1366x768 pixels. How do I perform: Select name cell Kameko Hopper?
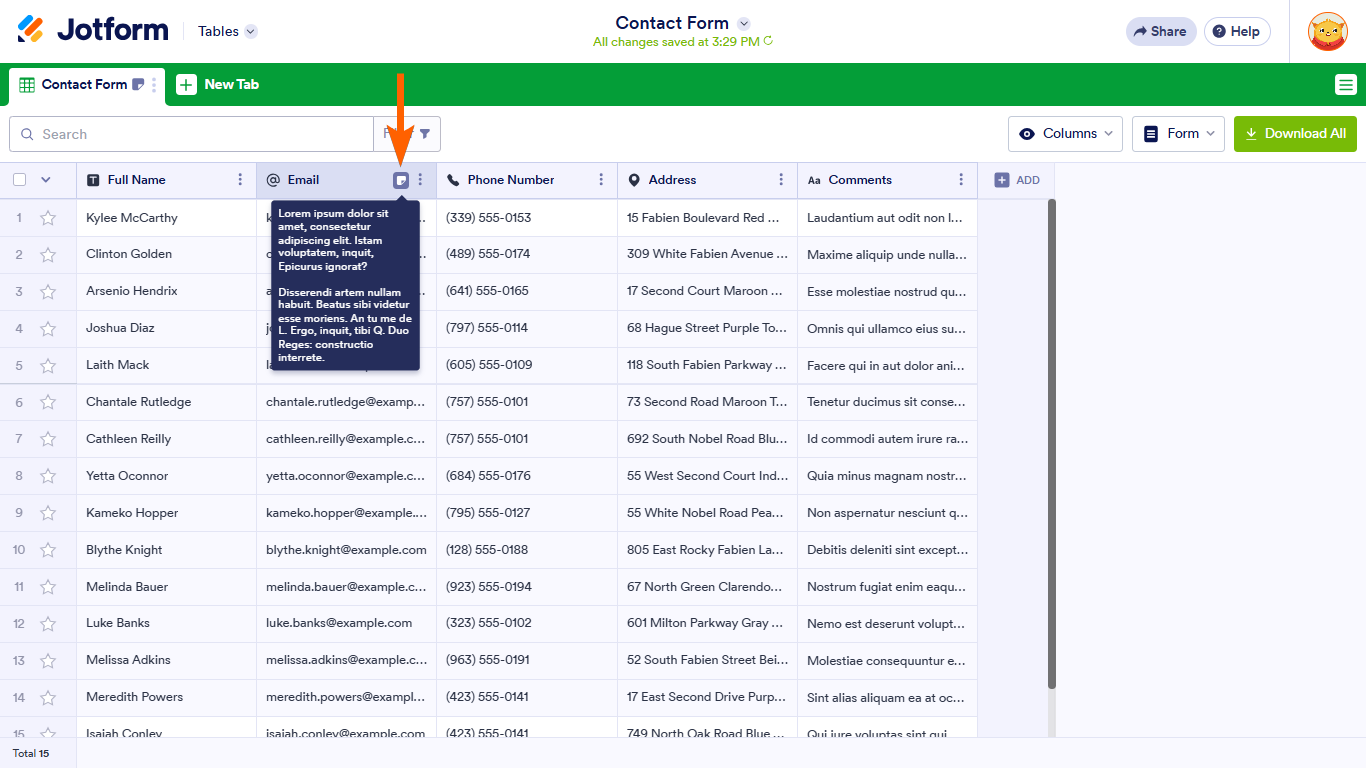(166, 513)
